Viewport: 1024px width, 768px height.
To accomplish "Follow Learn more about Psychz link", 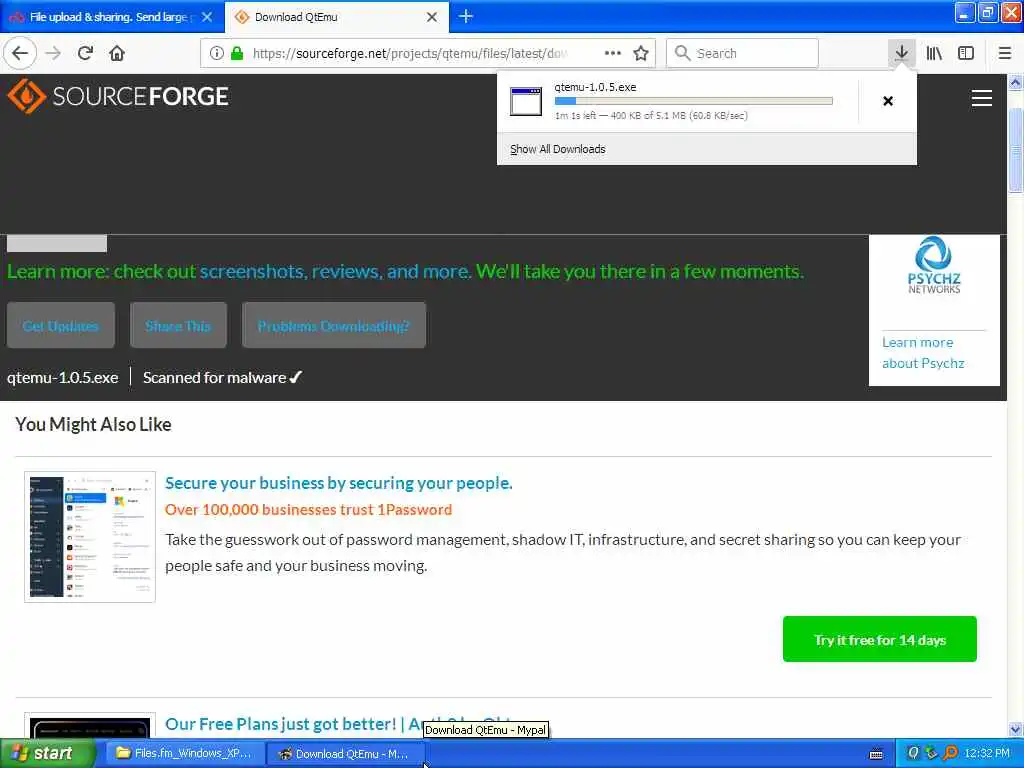I will point(923,353).
